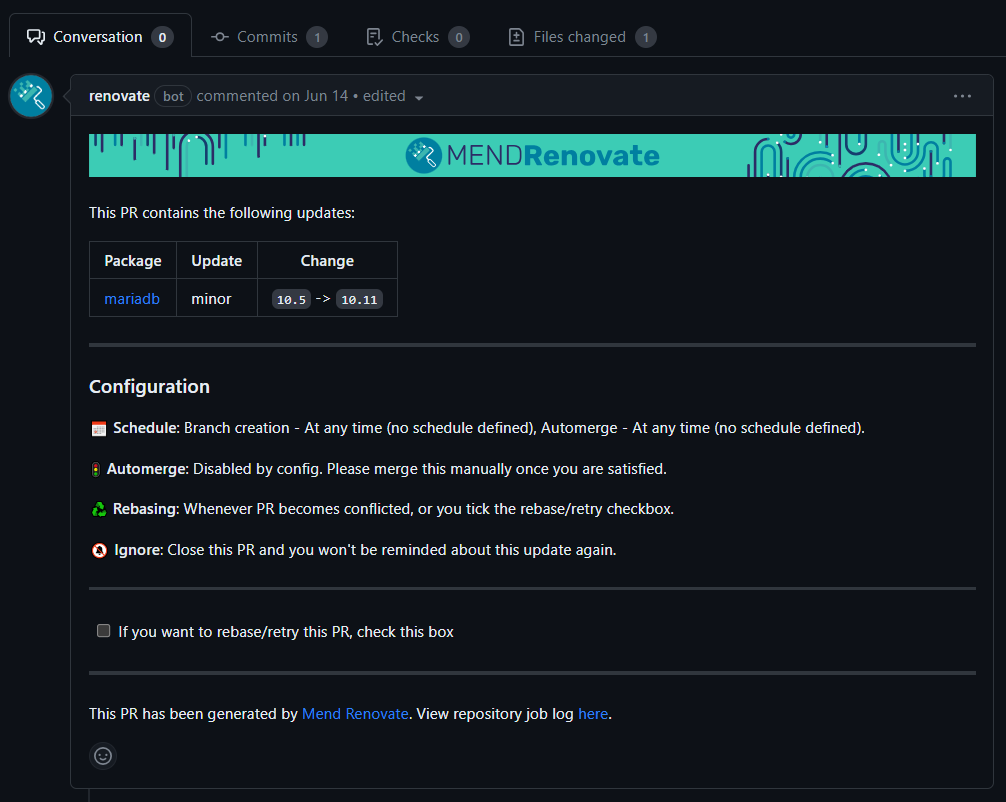Open comment options three-dot menu
1006x802 pixels.
962,96
